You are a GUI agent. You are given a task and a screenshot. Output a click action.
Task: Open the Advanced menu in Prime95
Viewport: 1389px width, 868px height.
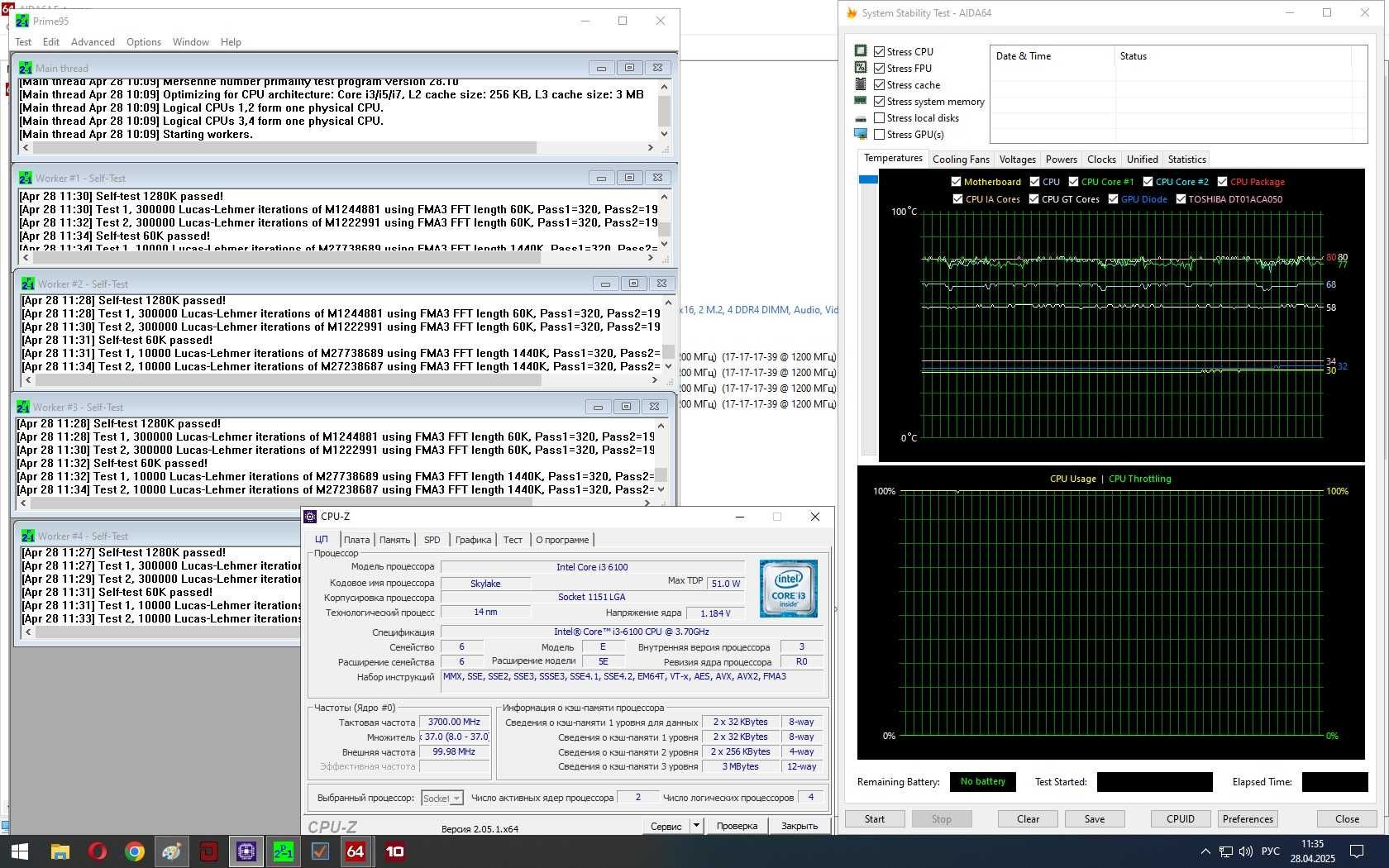93,42
